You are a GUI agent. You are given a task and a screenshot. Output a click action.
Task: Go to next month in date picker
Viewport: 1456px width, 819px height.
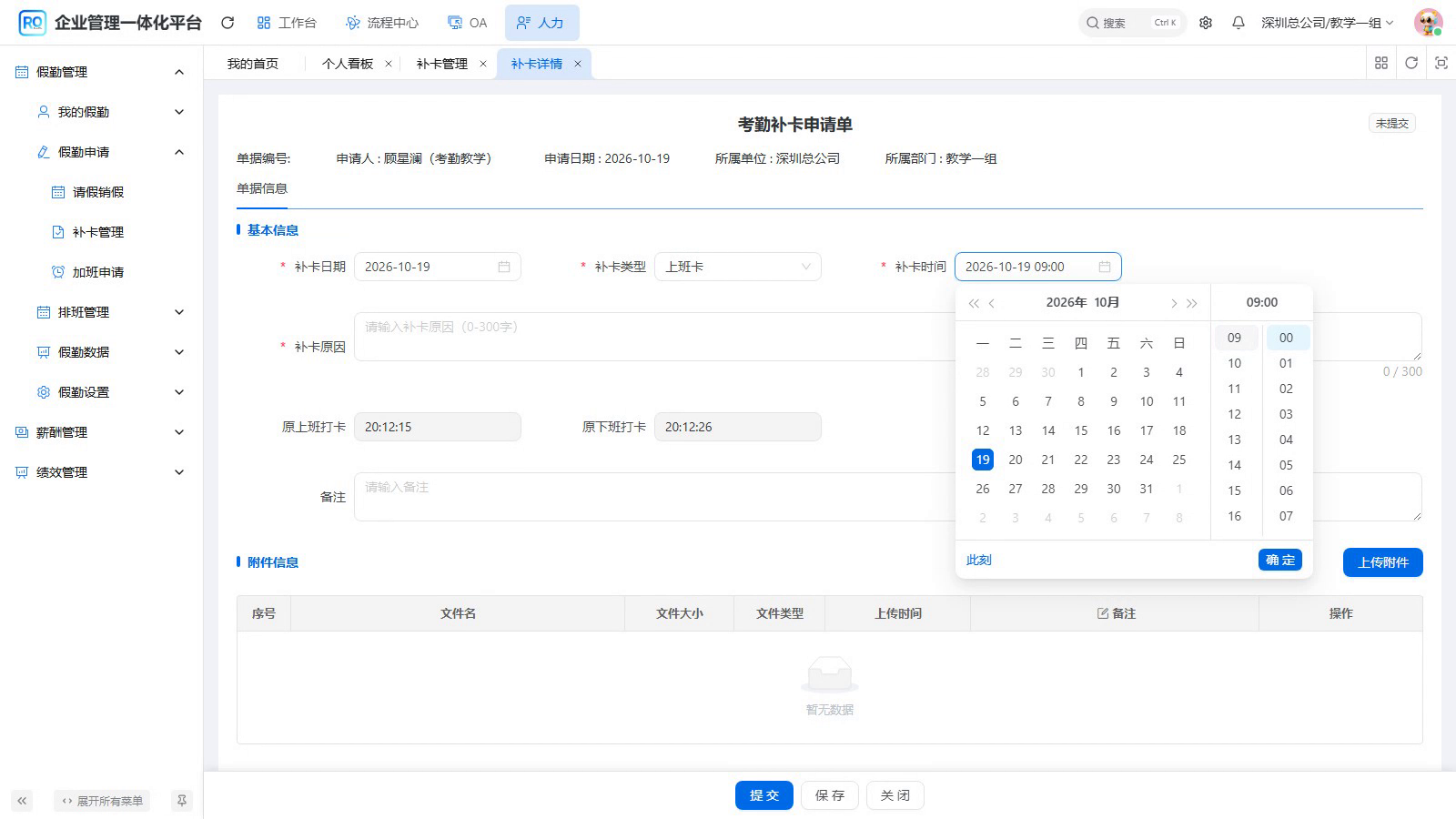pos(1174,303)
